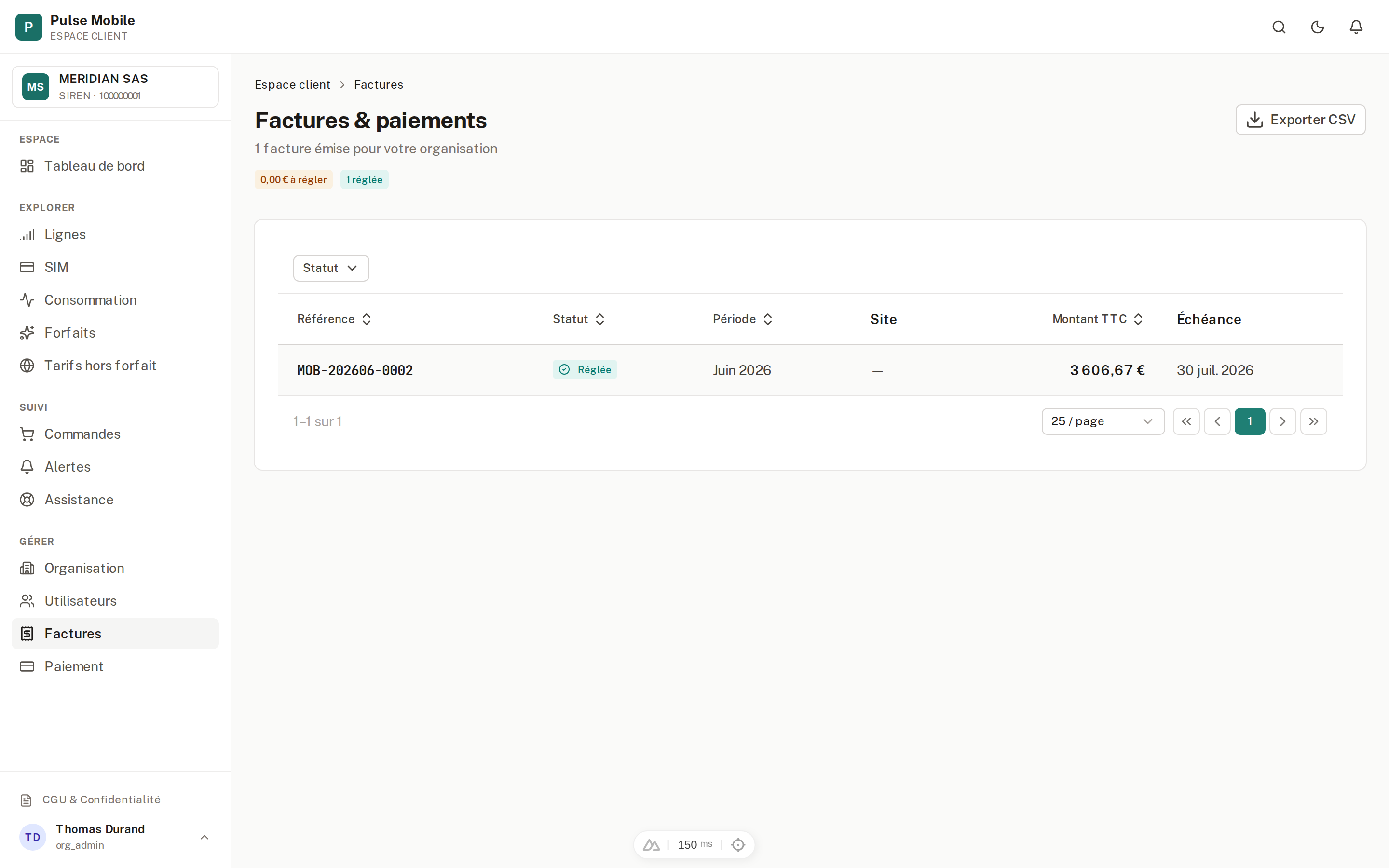Screen dimensions: 1389x868
Task: Jump to the last page
Action: tap(1313, 421)
